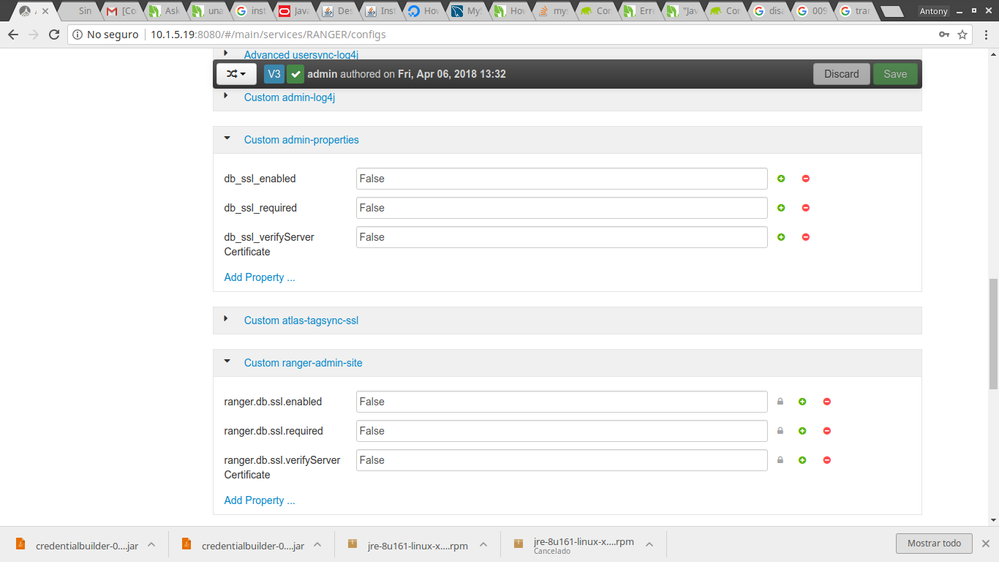The height and width of the screenshot is (562, 999).
Task: Click green add icon for db_ssl_required
Action: pyautogui.click(x=781, y=208)
